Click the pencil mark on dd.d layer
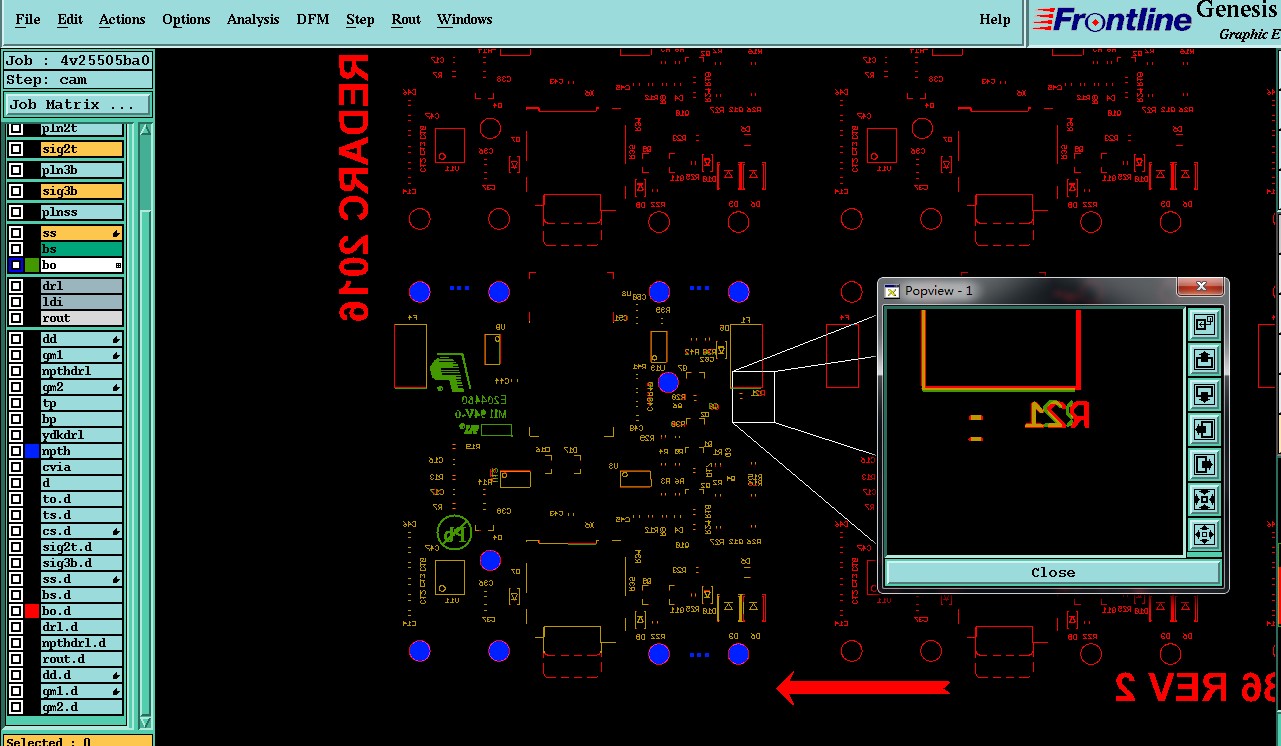This screenshot has width=1281, height=746. (x=116, y=675)
